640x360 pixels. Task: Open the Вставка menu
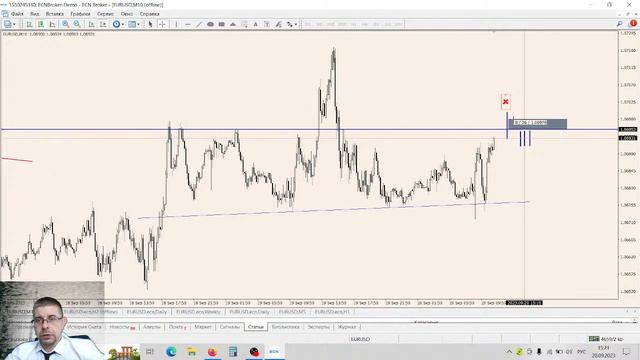point(54,14)
